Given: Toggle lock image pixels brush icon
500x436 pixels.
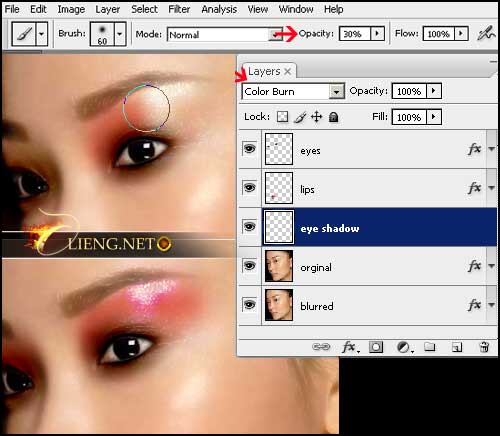Looking at the screenshot, I should 300,117.
